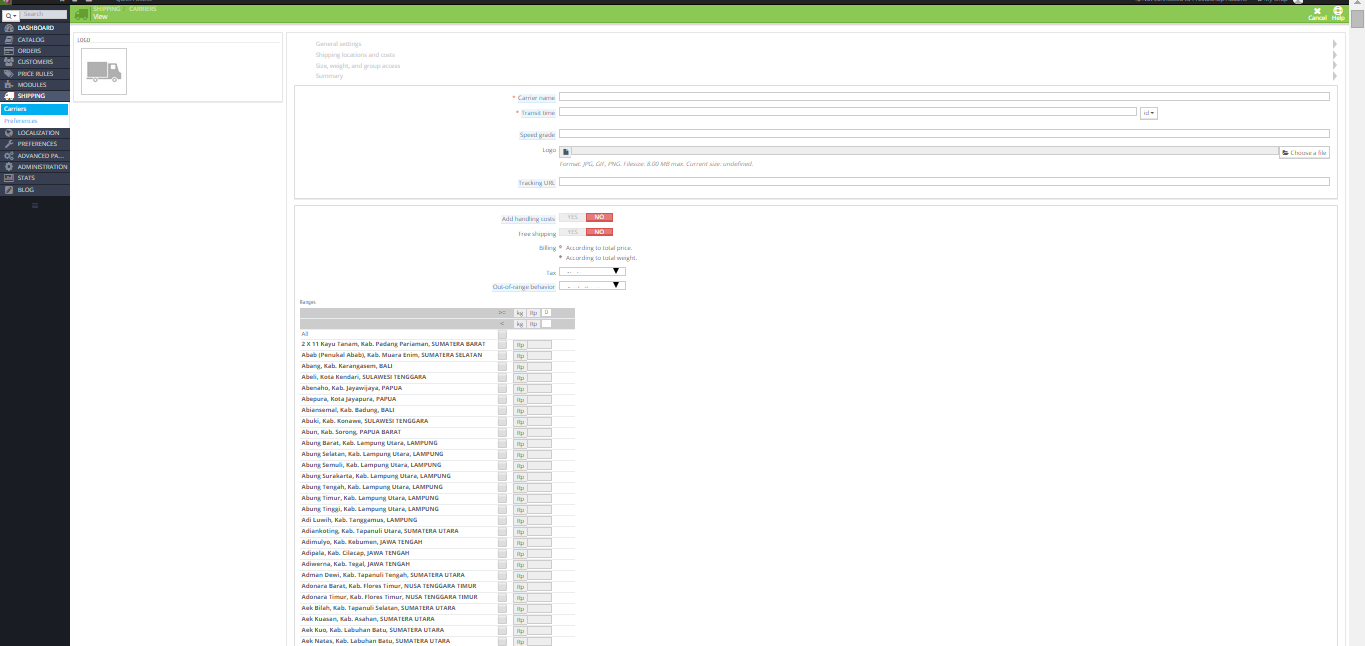
Task: Click the Customers people icon
Action: (x=9, y=62)
